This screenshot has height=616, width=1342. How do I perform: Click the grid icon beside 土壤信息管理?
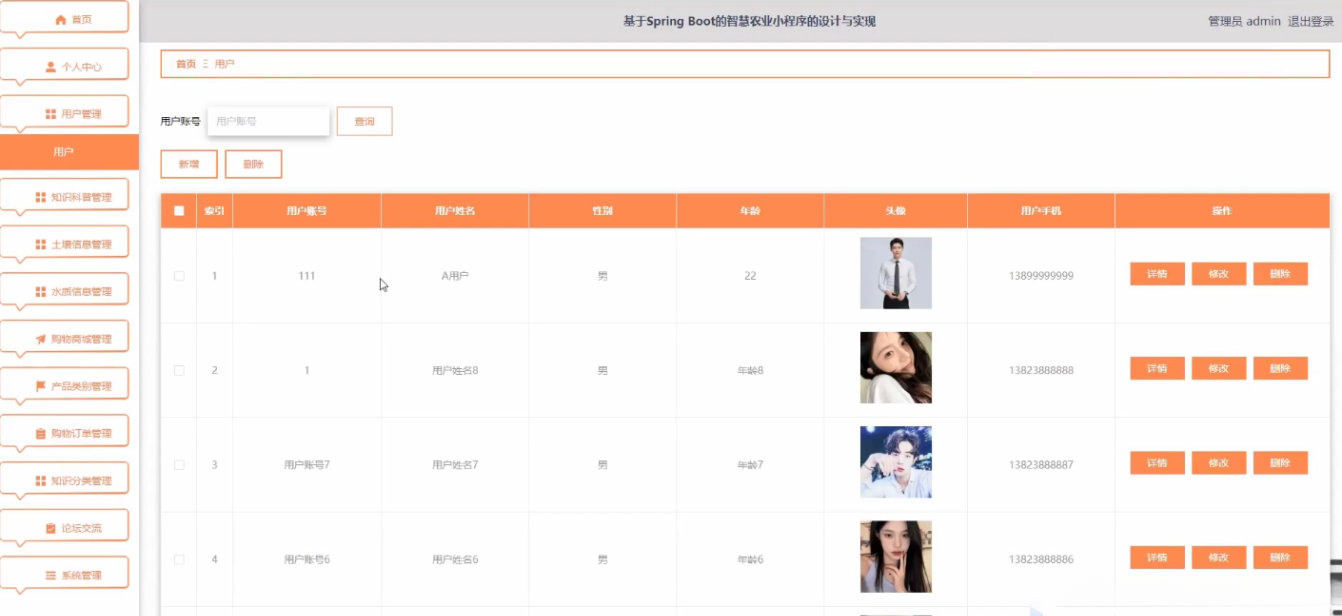coord(41,245)
